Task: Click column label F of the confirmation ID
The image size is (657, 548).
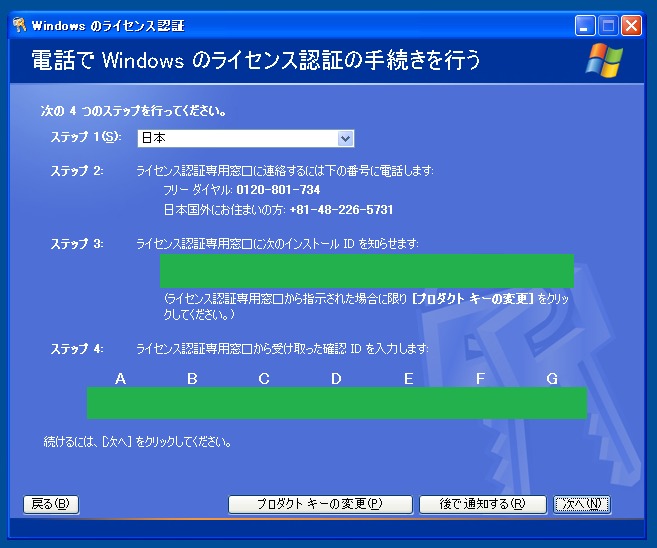Action: pos(481,379)
